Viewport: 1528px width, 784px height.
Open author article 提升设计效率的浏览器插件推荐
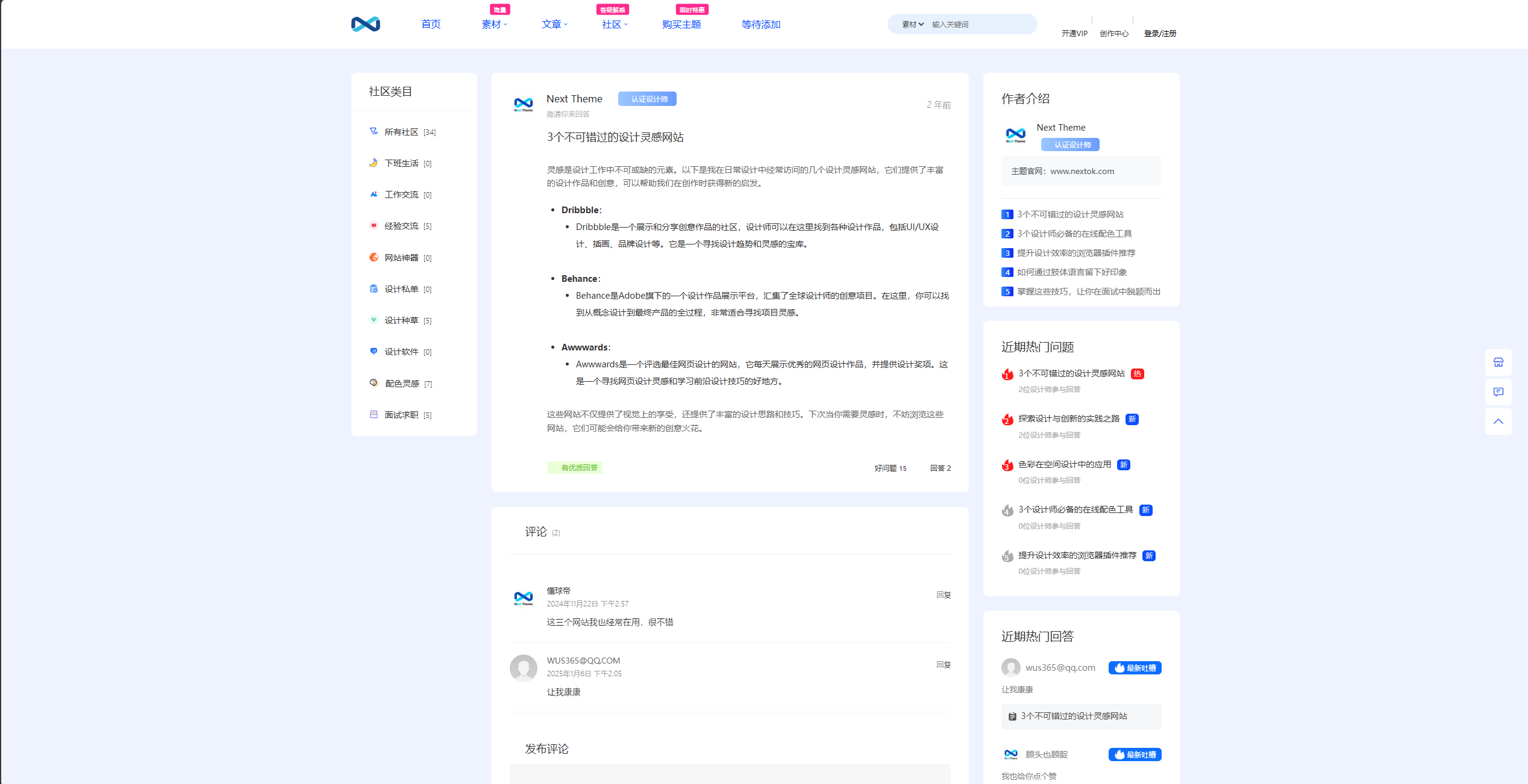pos(1076,253)
